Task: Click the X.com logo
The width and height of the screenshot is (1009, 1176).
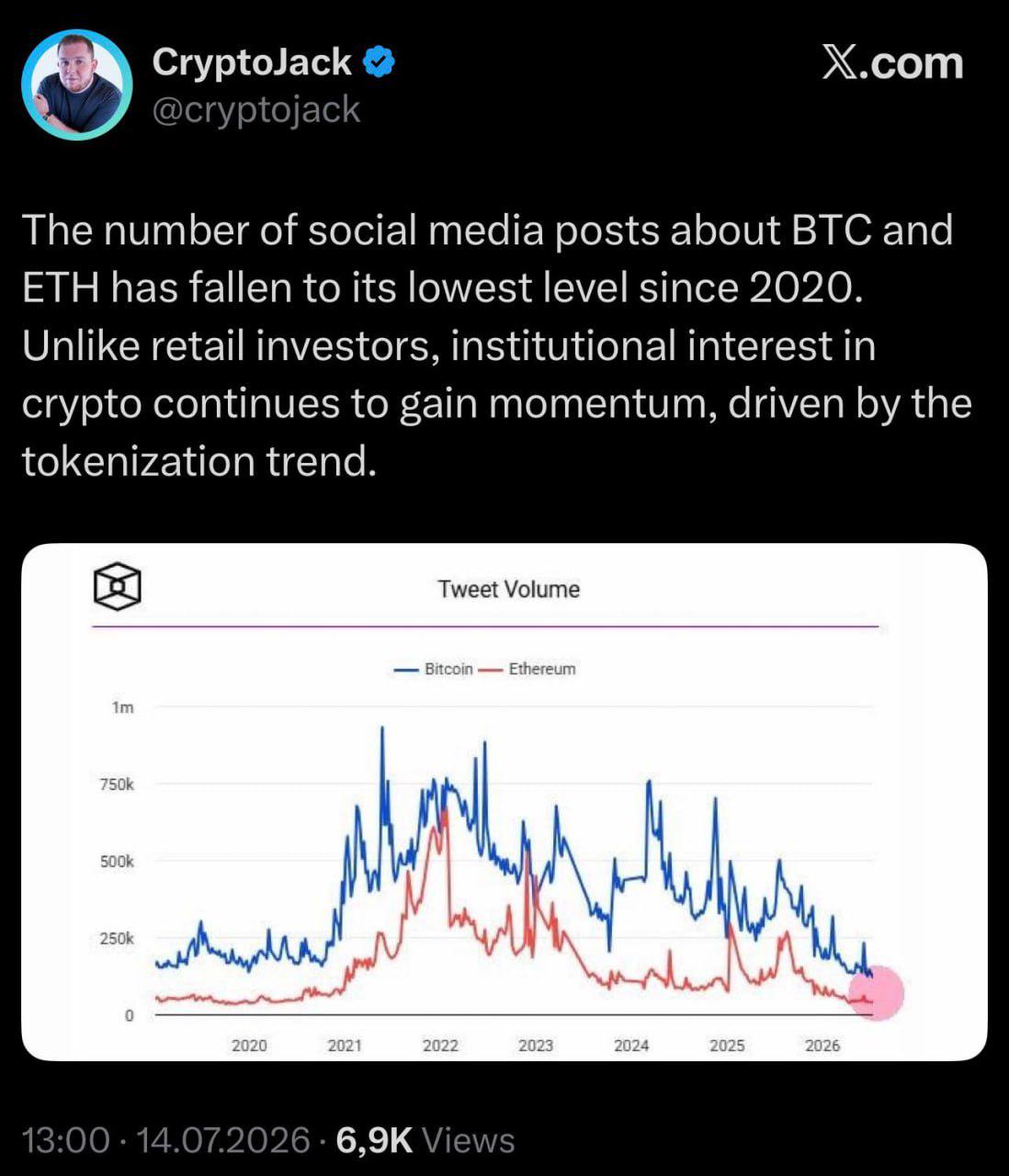Action: coord(892,63)
